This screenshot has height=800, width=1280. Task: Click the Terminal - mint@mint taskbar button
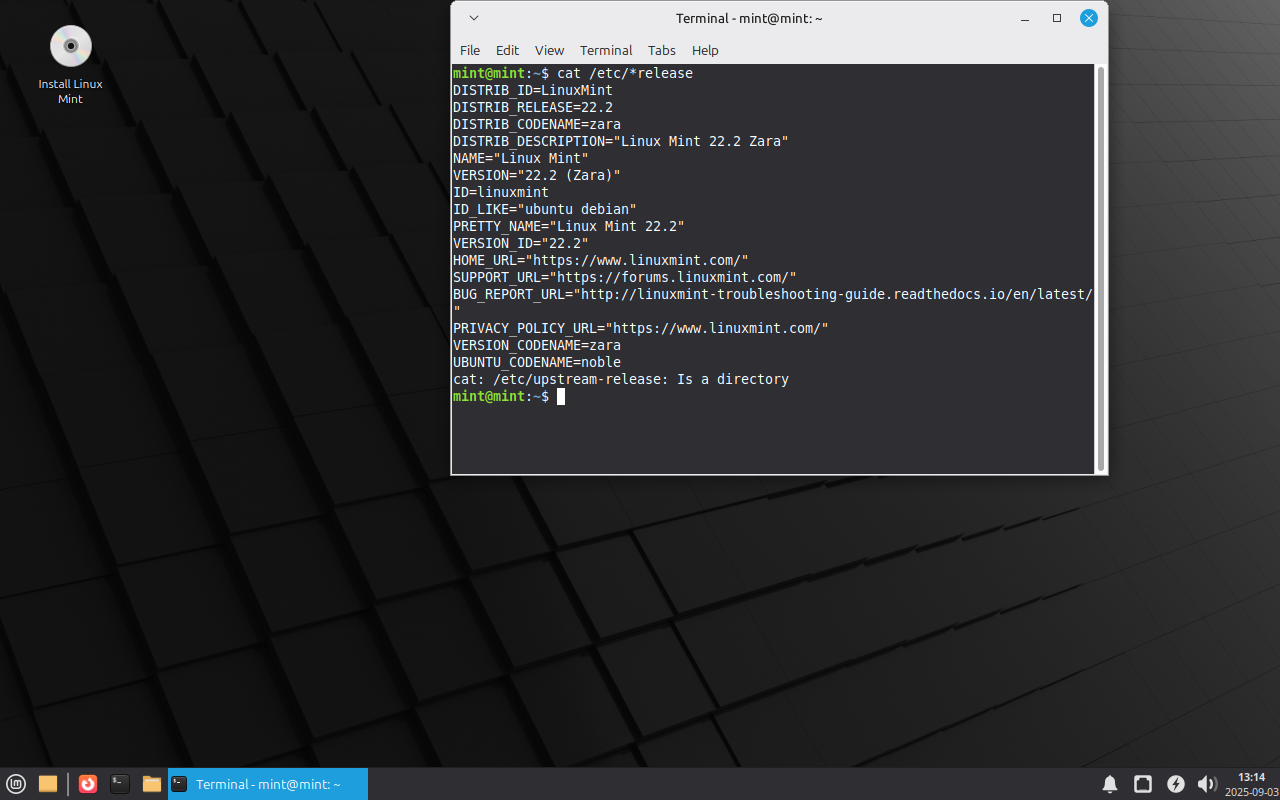point(268,784)
